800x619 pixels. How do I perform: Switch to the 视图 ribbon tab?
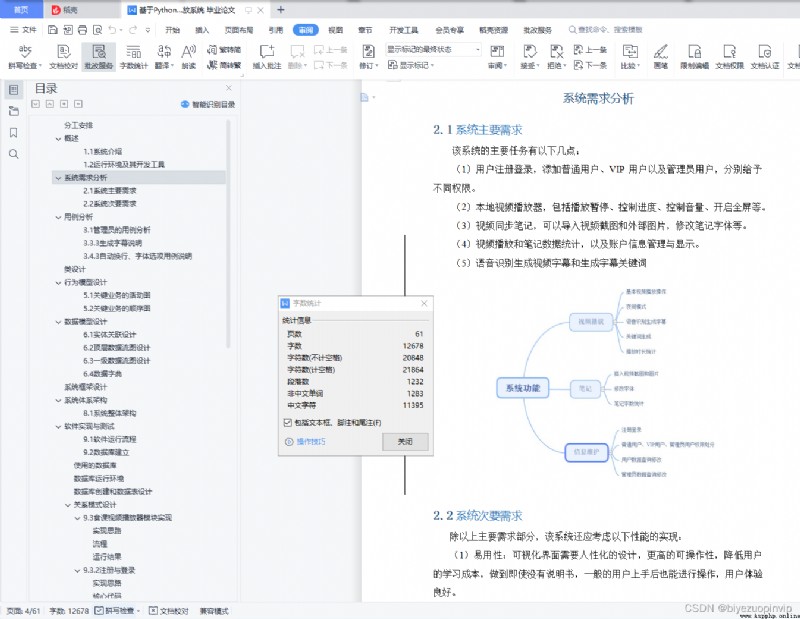335,30
